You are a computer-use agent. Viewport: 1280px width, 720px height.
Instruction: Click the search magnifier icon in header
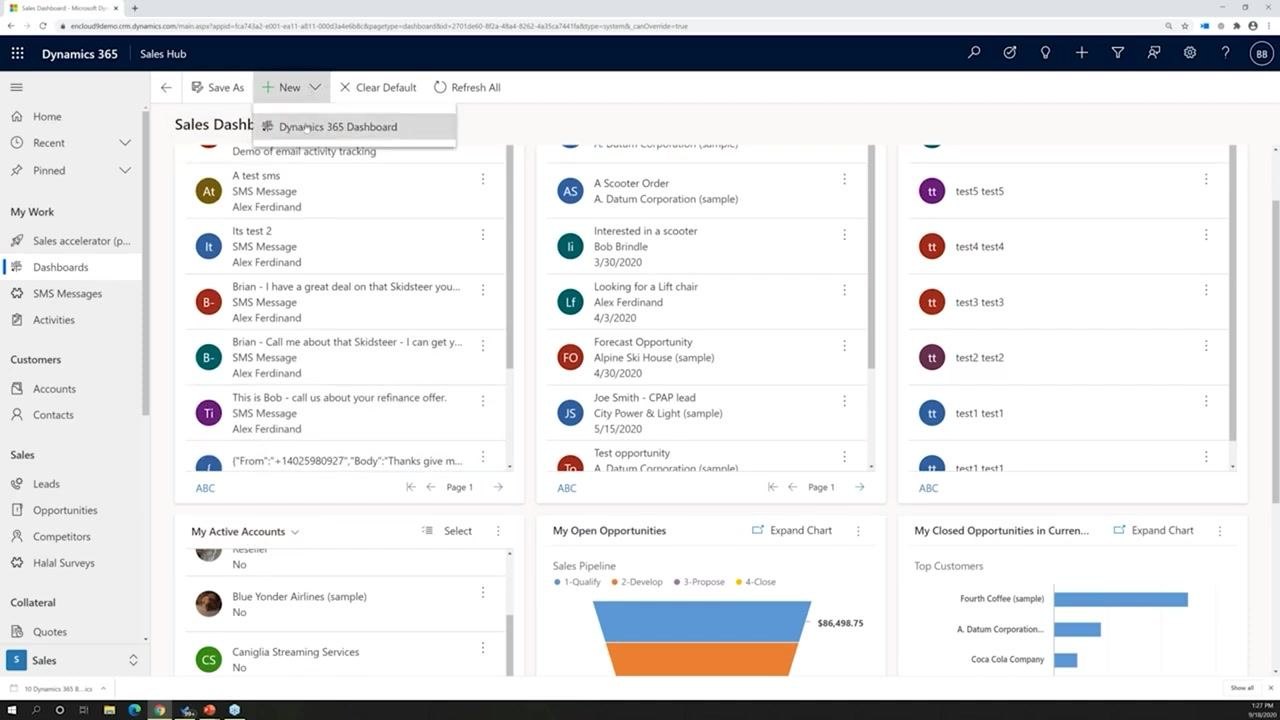(974, 53)
